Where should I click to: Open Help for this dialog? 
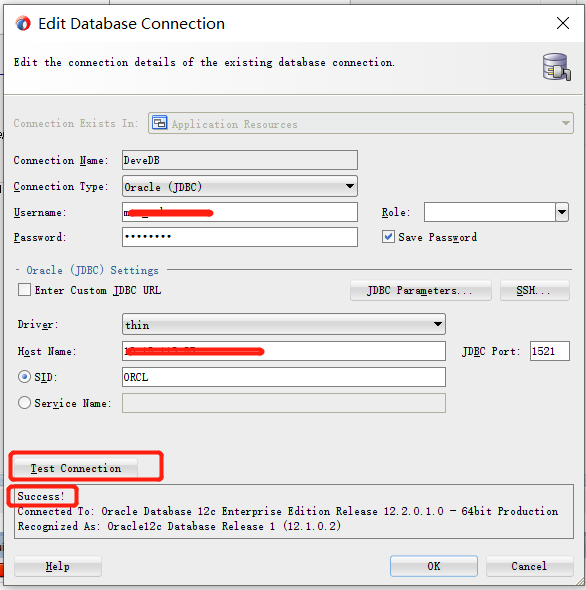point(58,566)
